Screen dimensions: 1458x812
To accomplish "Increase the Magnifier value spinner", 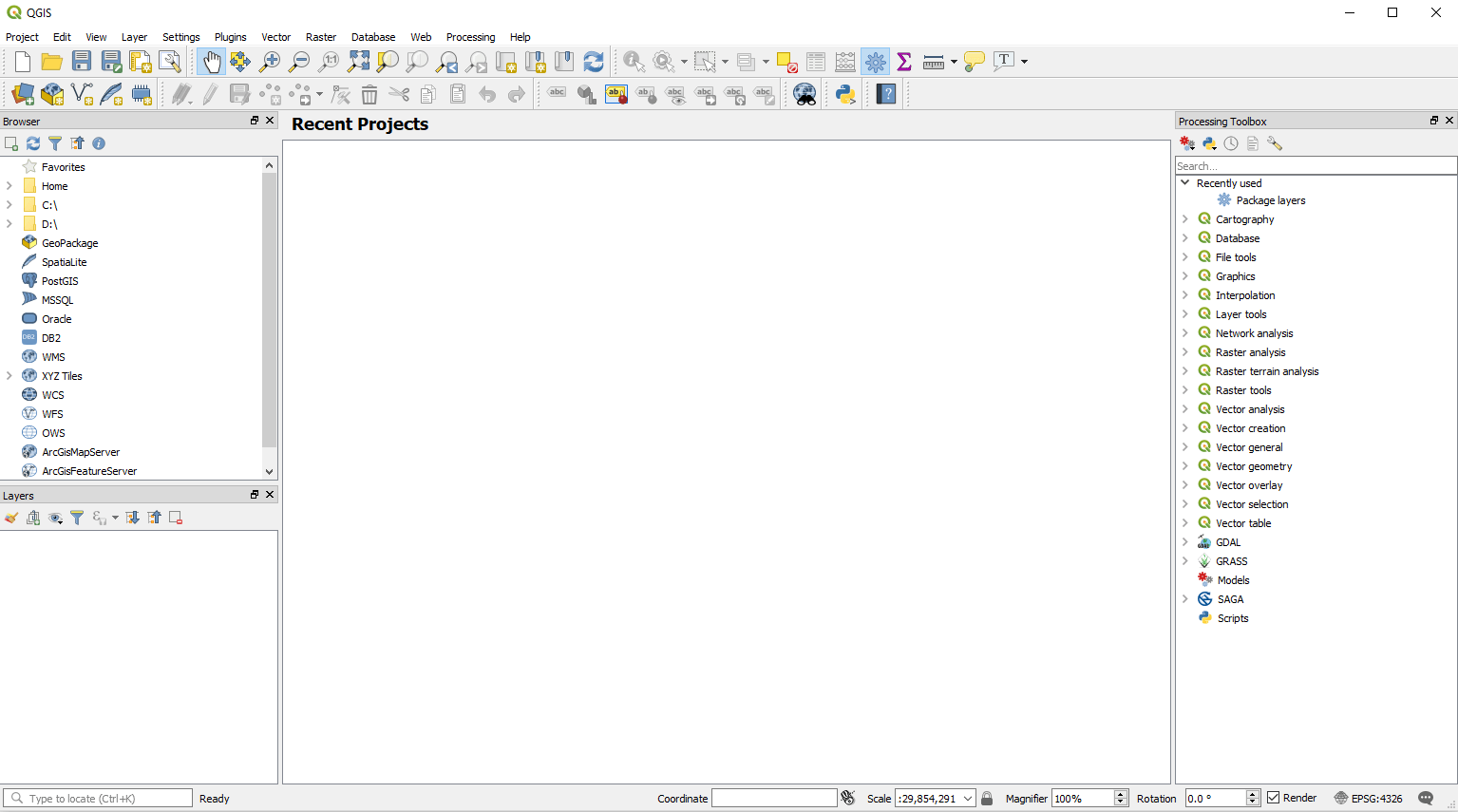I will pyautogui.click(x=1121, y=794).
